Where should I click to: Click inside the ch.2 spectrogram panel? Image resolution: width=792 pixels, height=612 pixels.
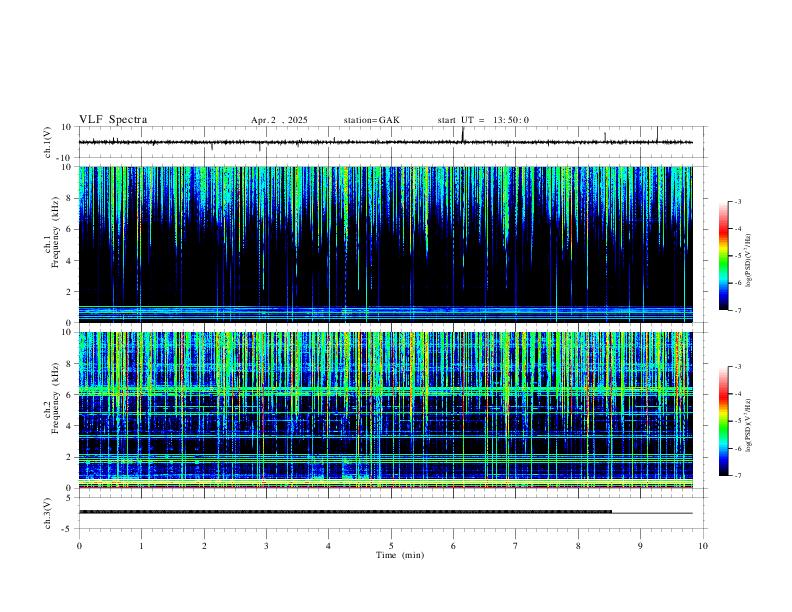(x=386, y=410)
